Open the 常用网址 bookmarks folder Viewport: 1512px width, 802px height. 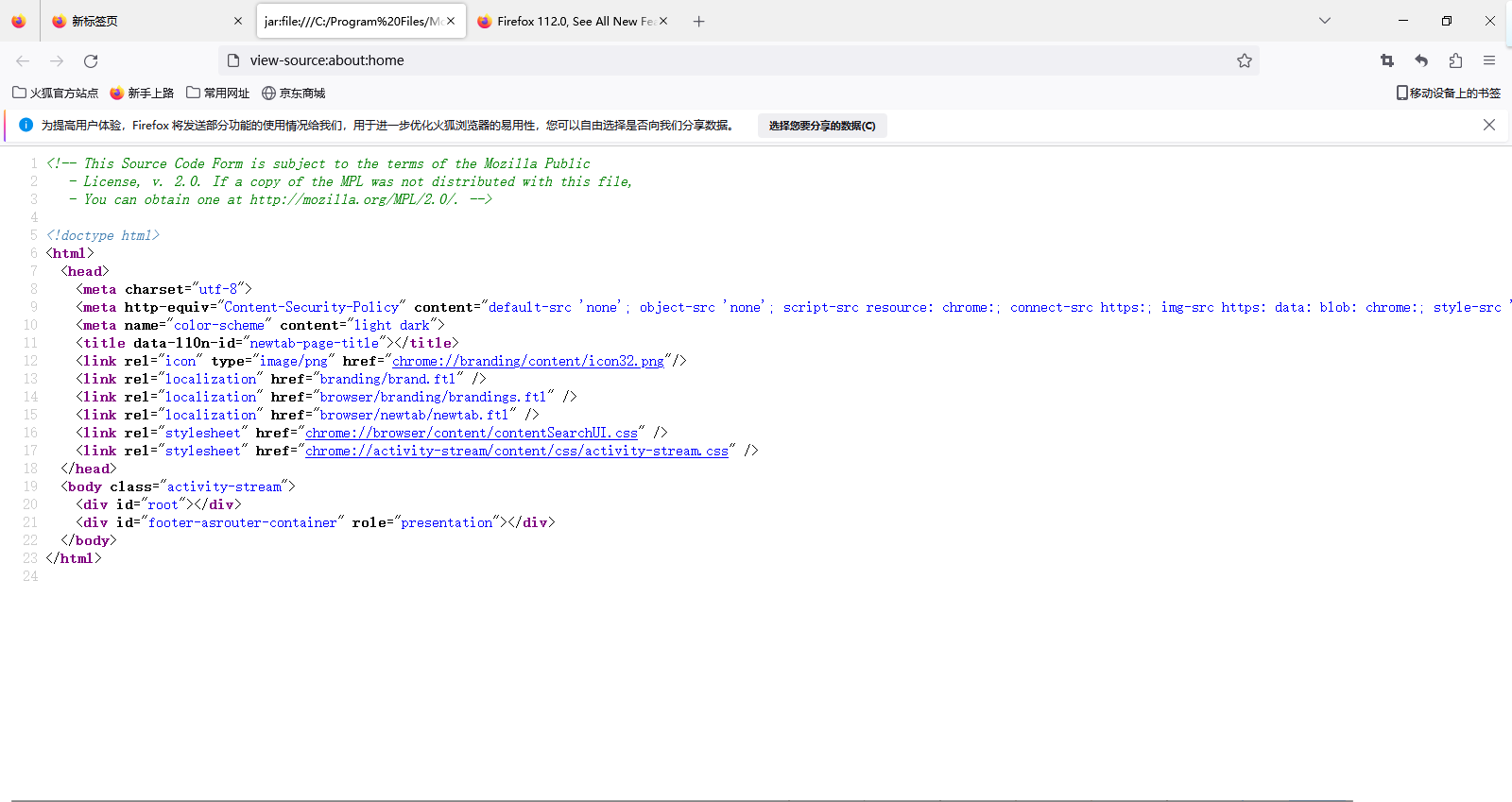[217, 93]
